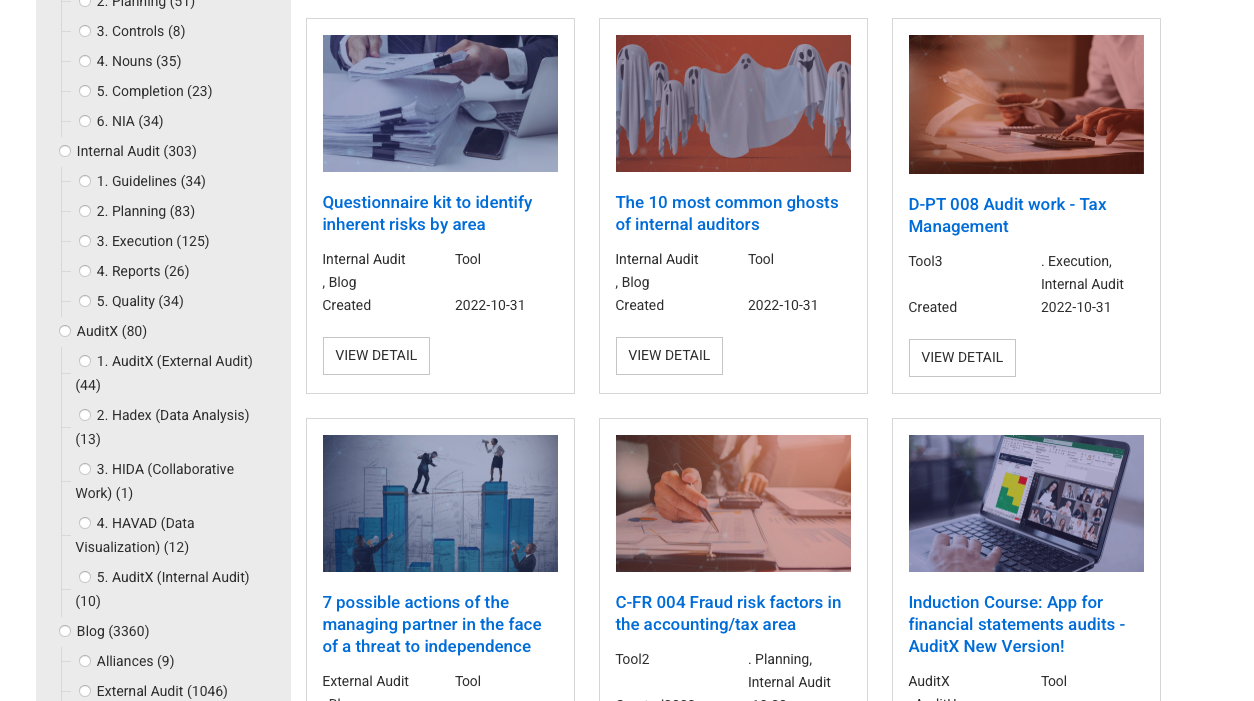Open the laptop video-call thumbnail of Induction Course
This screenshot has height=701, width=1254.
[x=1026, y=503]
